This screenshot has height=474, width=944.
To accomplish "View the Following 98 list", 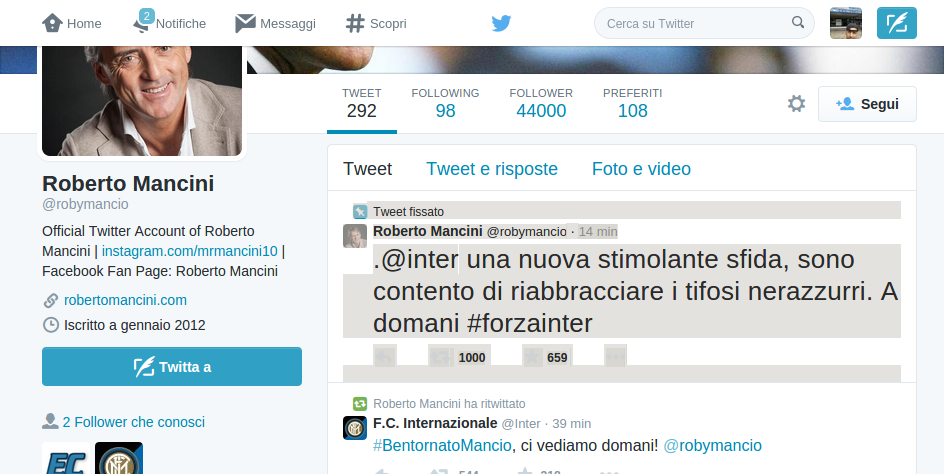I will pos(445,103).
